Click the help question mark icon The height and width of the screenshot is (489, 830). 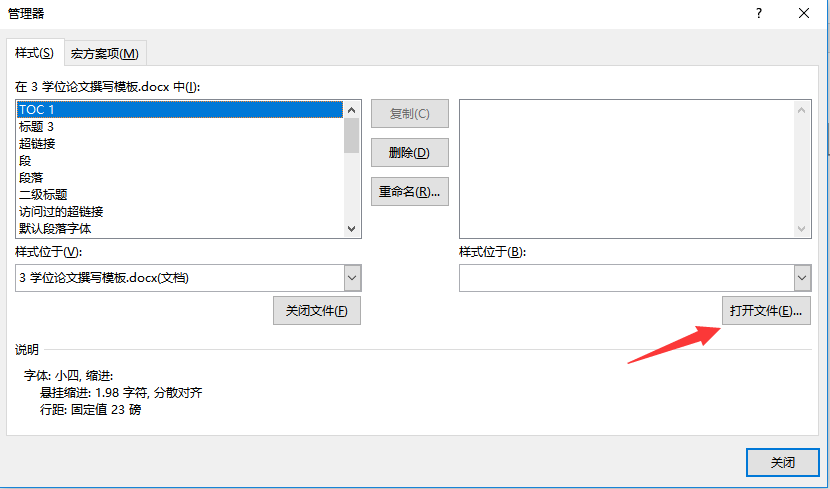coord(759,14)
